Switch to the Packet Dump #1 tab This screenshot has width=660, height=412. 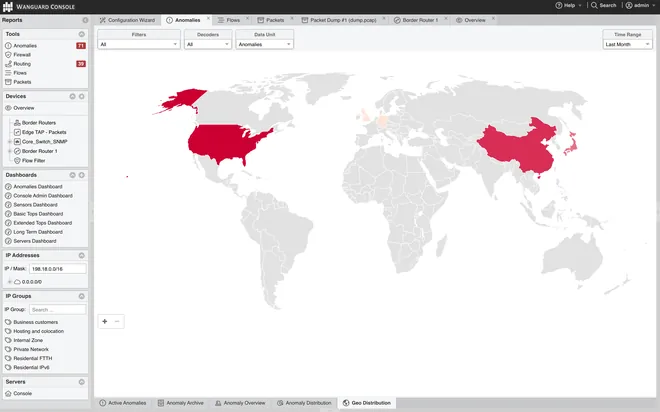pyautogui.click(x=339, y=20)
